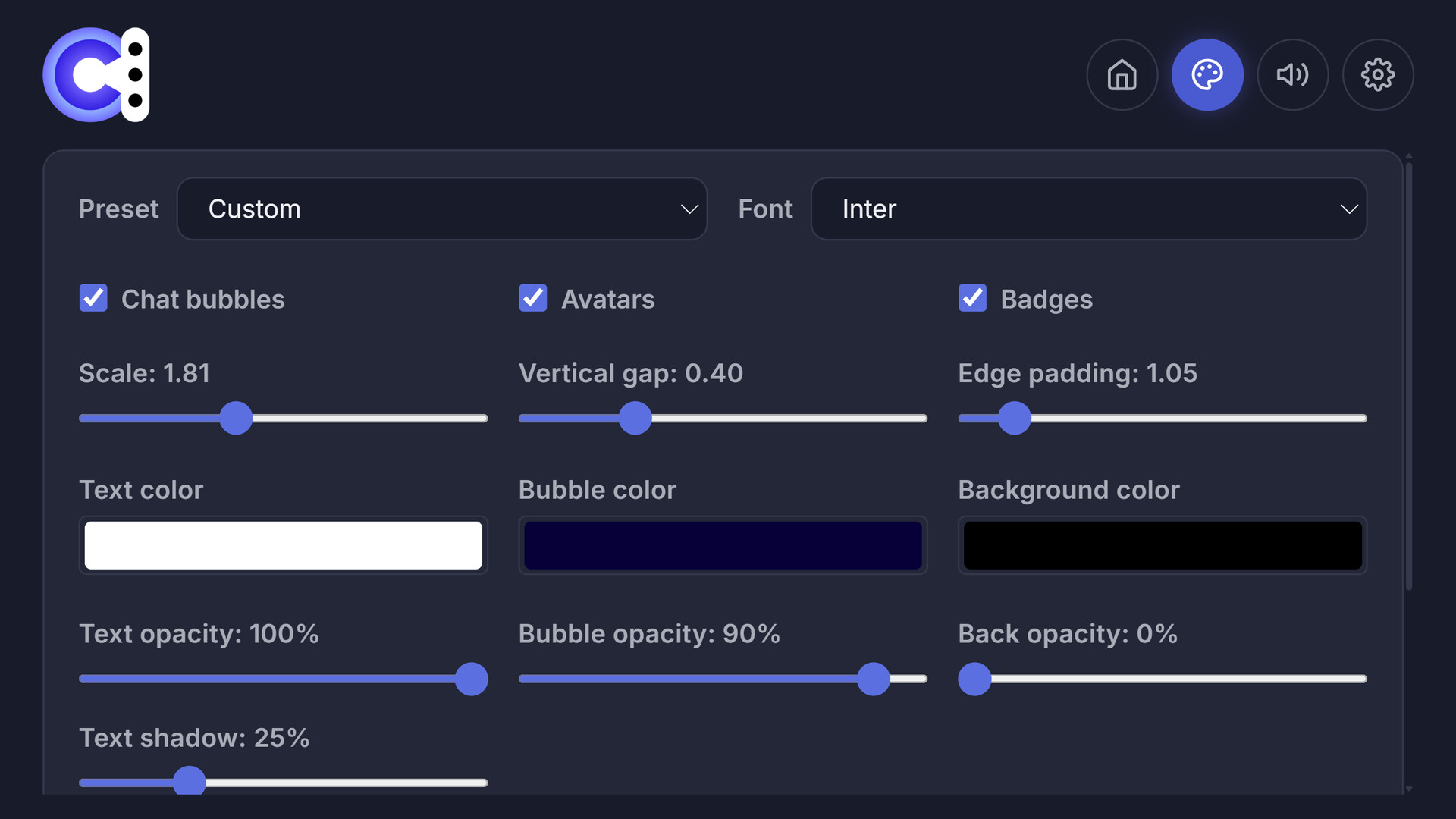The width and height of the screenshot is (1456, 819).
Task: Expand the Preset dropdown showing Custom
Action: pyautogui.click(x=442, y=209)
